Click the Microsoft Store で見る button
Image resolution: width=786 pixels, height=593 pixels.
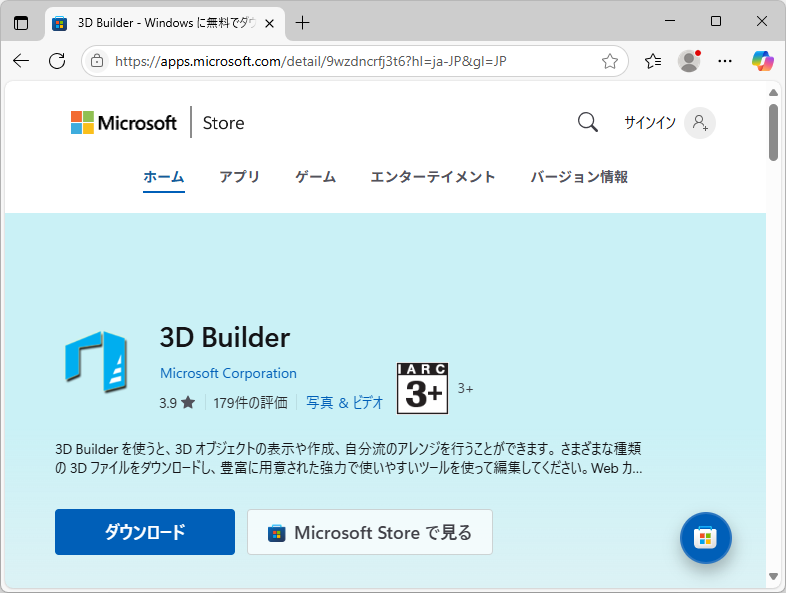pos(370,532)
